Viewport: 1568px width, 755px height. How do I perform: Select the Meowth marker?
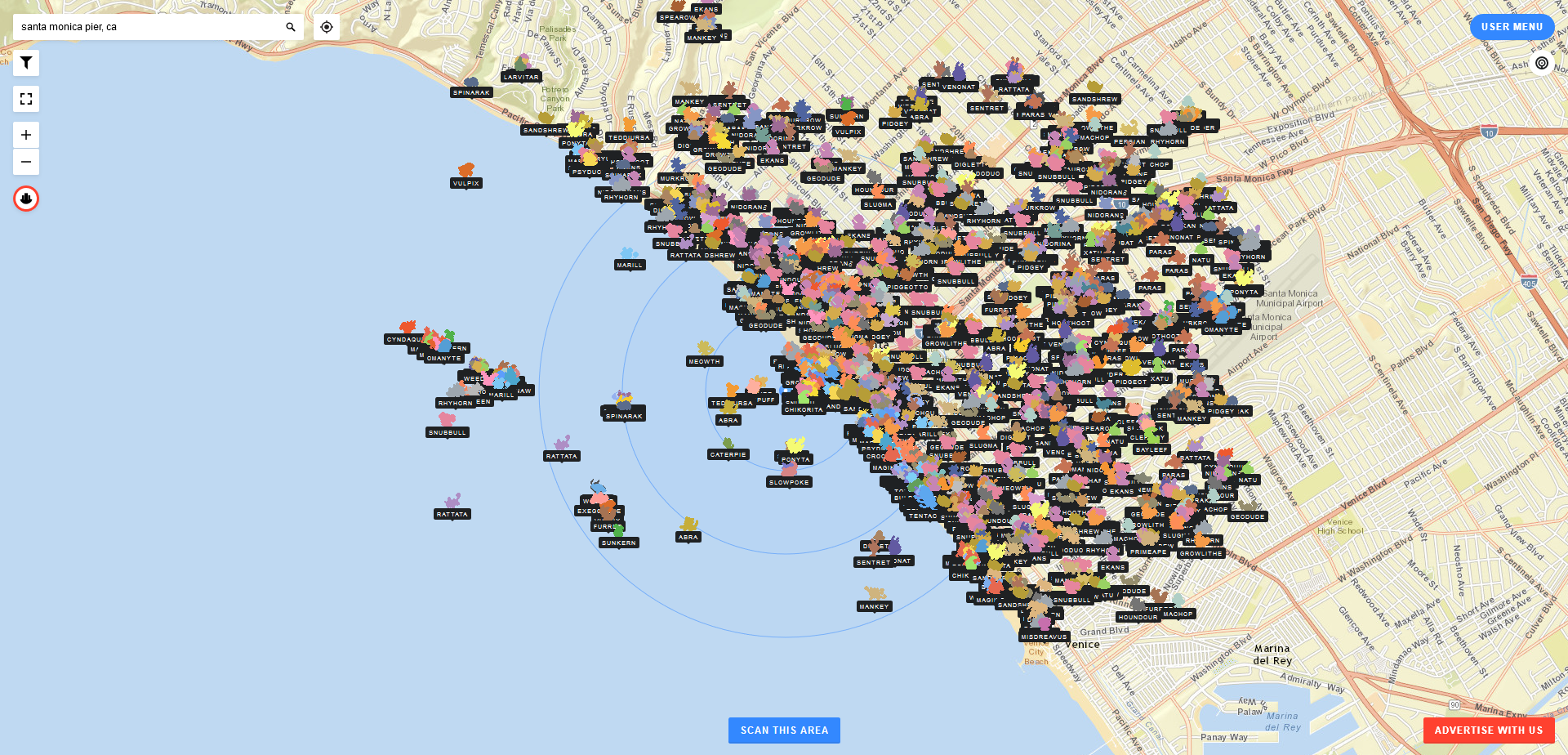[705, 355]
